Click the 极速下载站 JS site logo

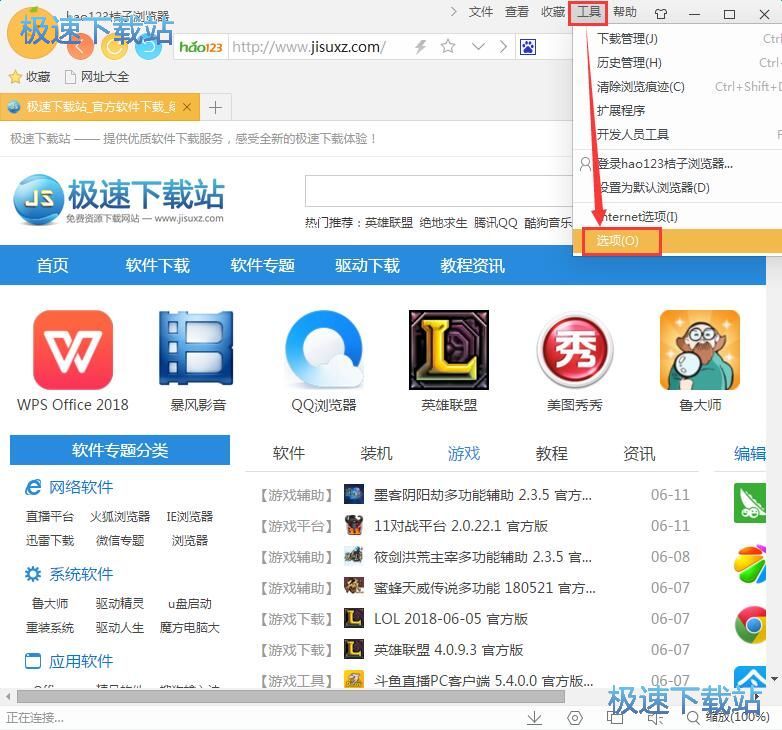119,199
